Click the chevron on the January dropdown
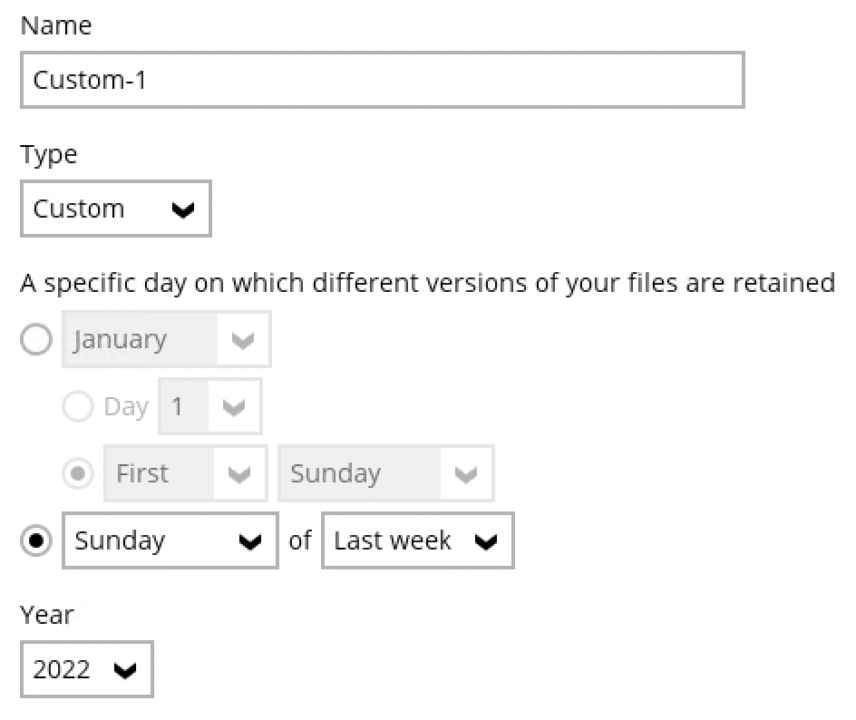This screenshot has width=856, height=720. [243, 340]
